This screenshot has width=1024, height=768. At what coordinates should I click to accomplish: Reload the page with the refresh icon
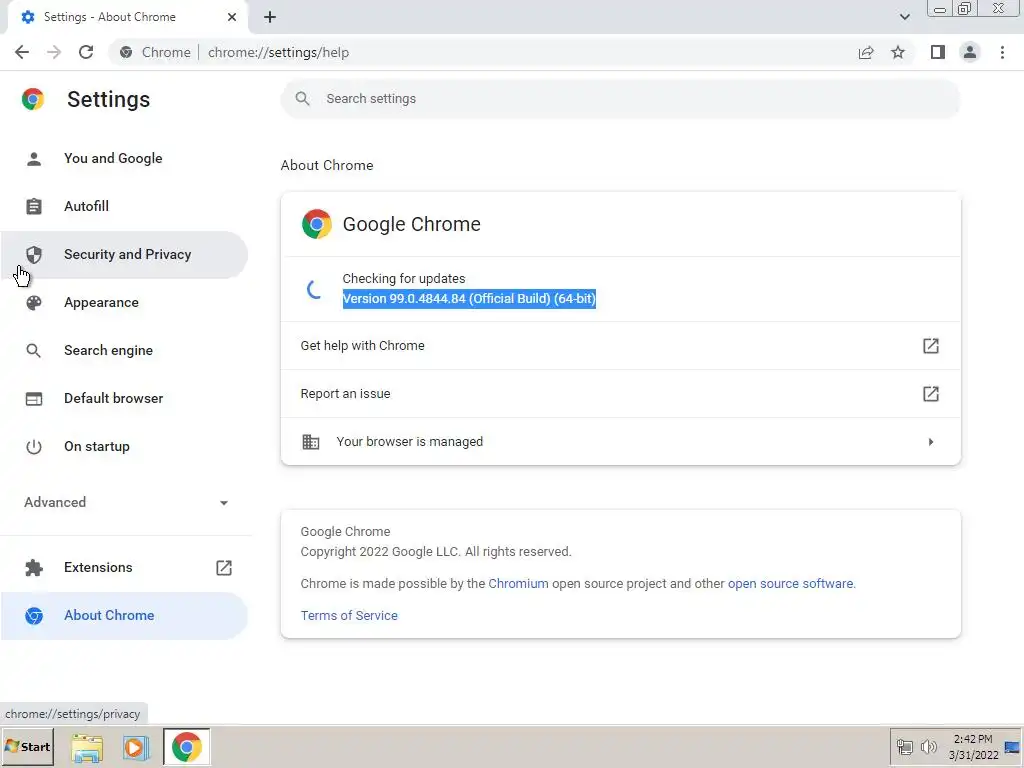pos(86,52)
